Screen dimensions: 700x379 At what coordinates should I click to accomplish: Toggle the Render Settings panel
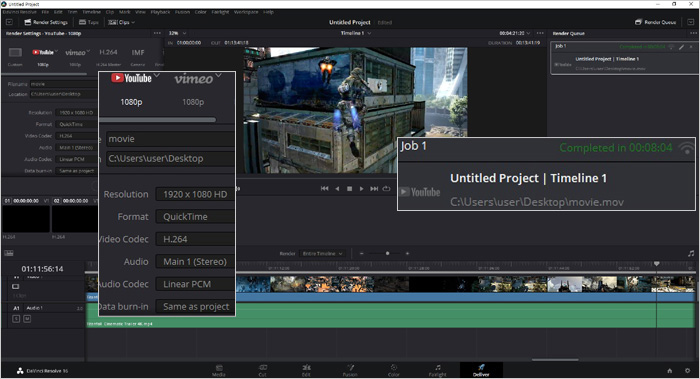(46, 22)
